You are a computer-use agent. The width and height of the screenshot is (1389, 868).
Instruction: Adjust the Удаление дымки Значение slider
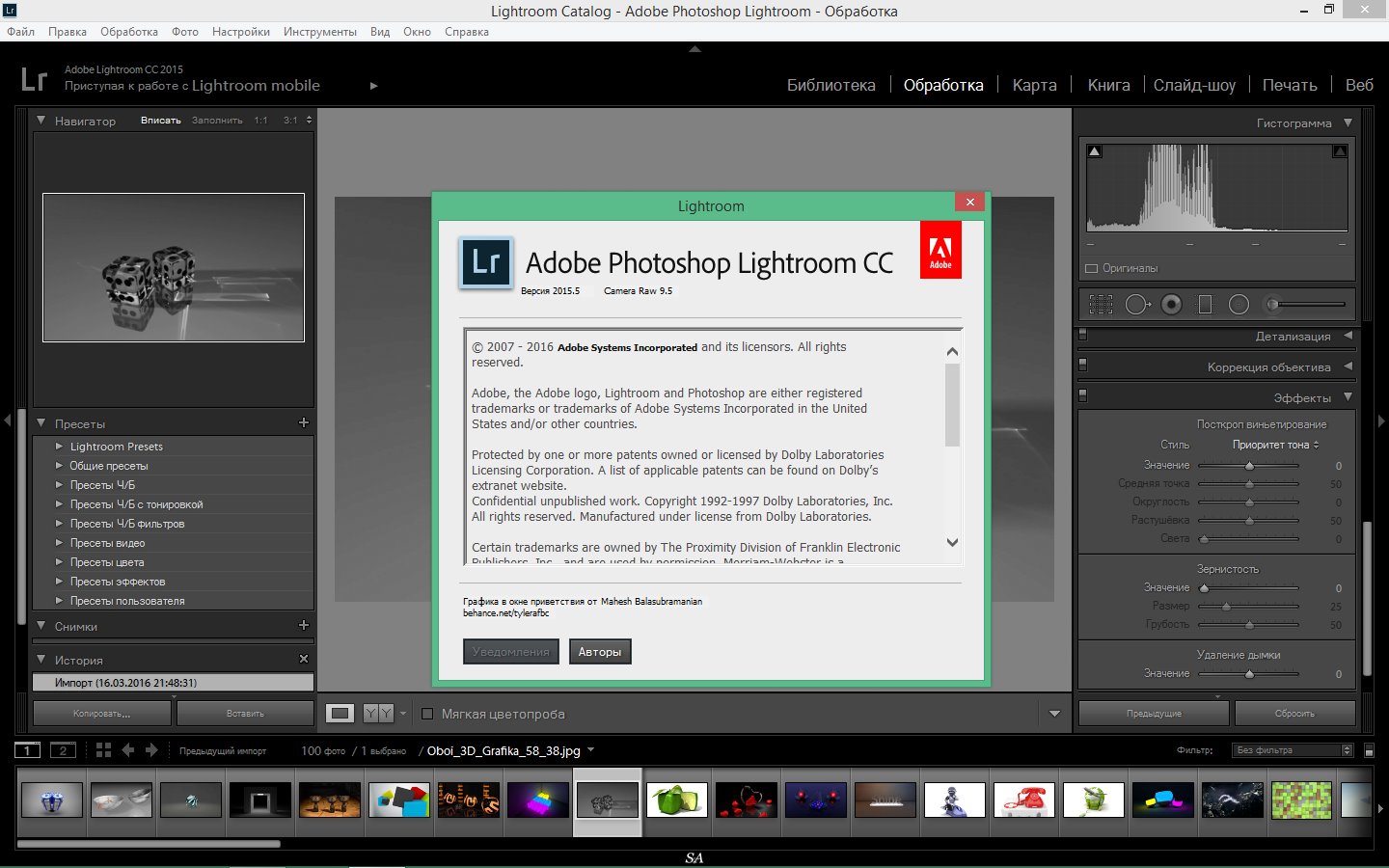[x=1249, y=673]
